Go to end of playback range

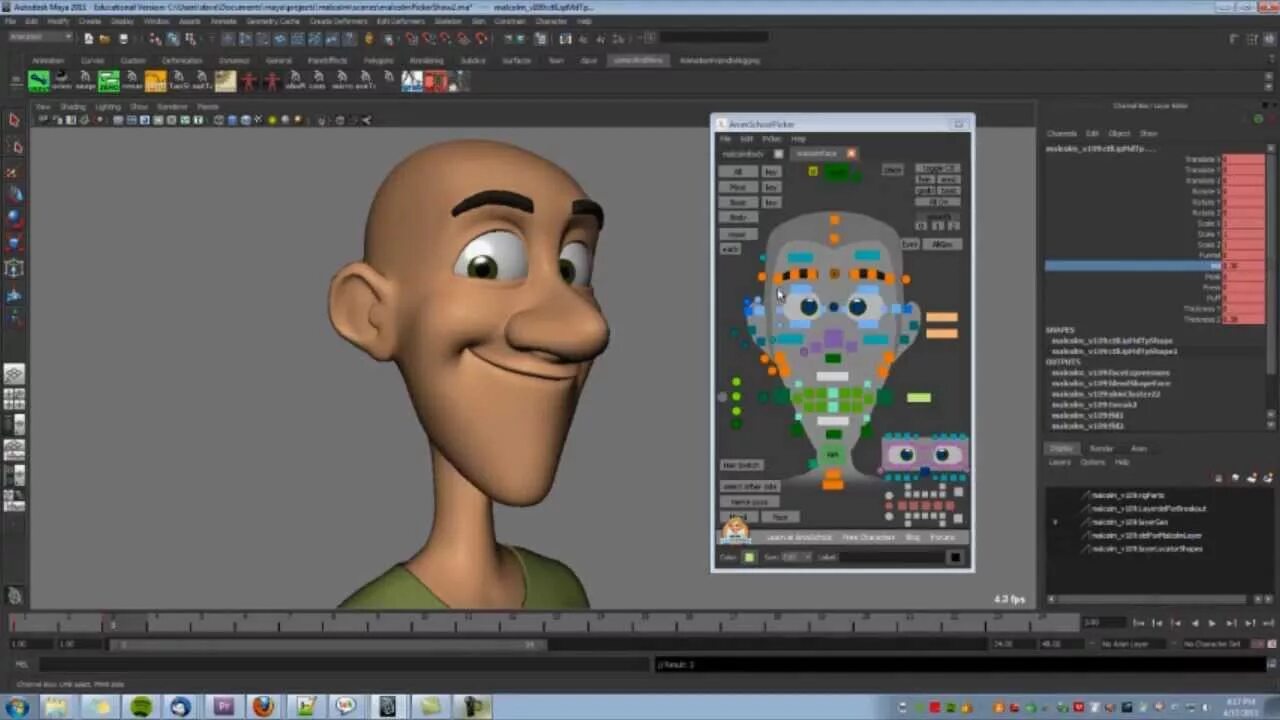coord(1269,623)
